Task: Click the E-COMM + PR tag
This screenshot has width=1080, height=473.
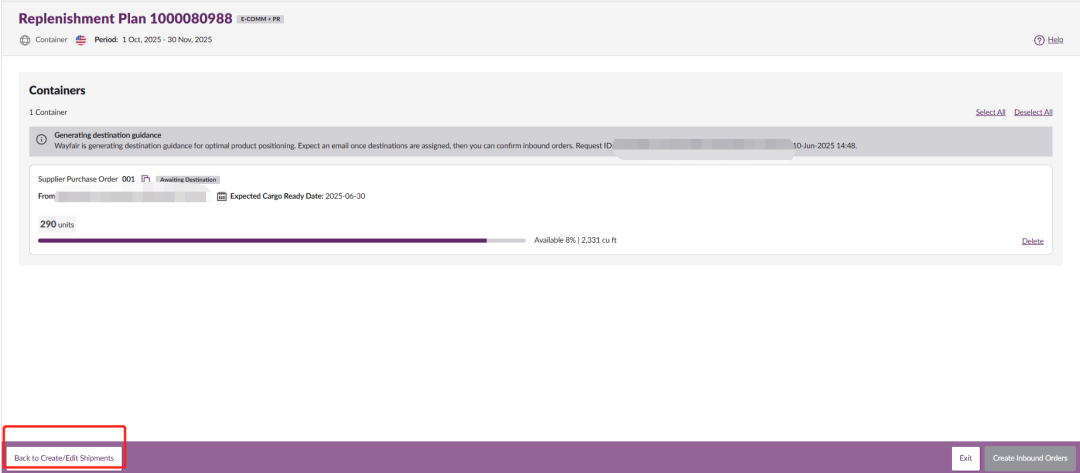Action: (x=260, y=19)
